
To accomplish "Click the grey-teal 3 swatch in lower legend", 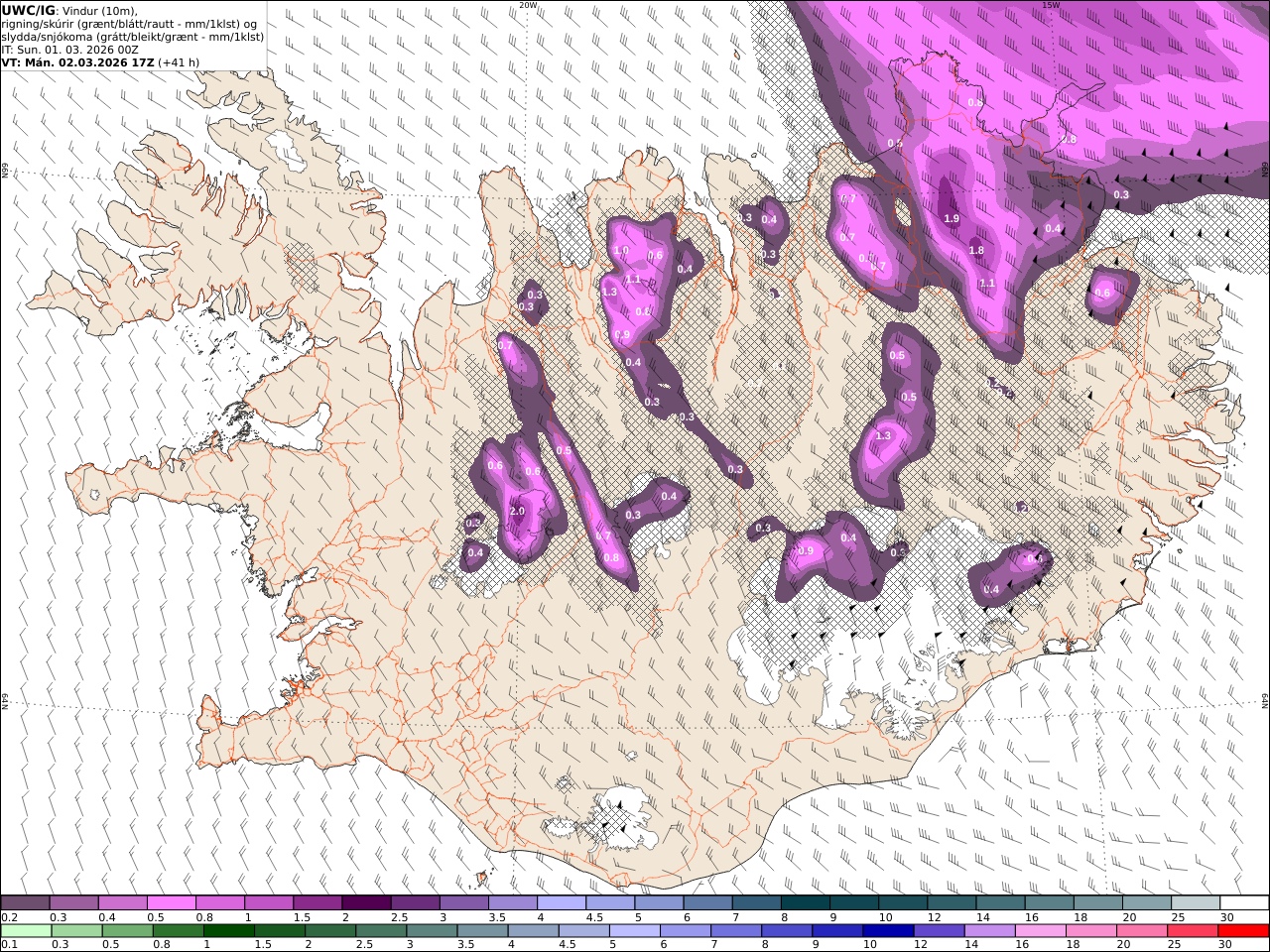I will pos(432,931).
